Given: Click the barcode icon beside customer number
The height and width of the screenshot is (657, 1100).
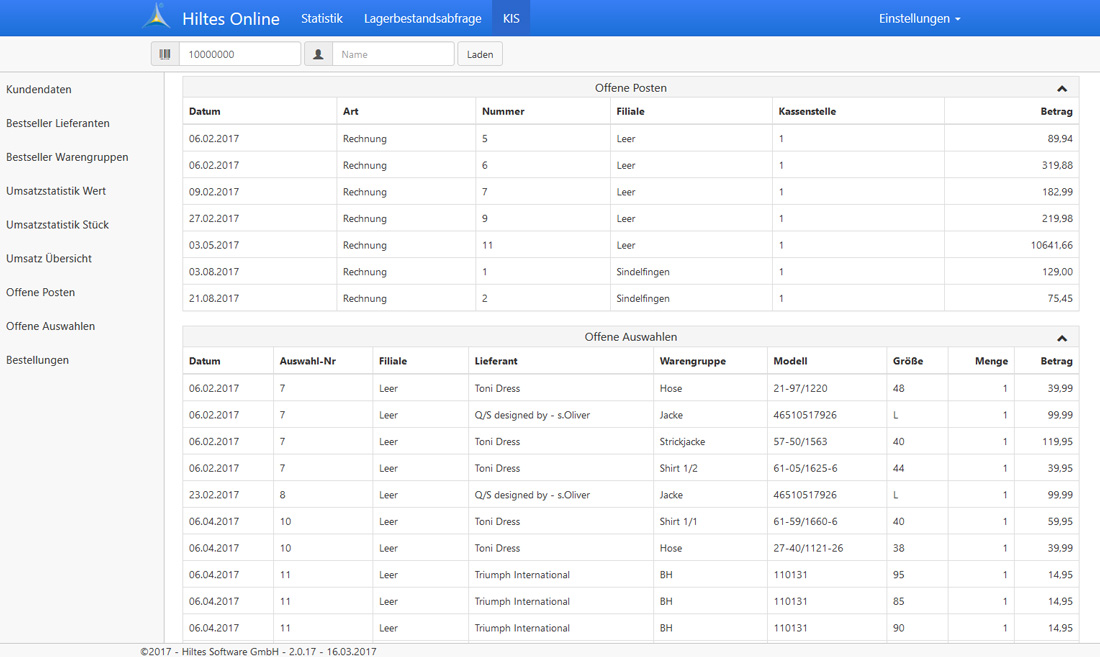Looking at the screenshot, I should click(x=165, y=54).
